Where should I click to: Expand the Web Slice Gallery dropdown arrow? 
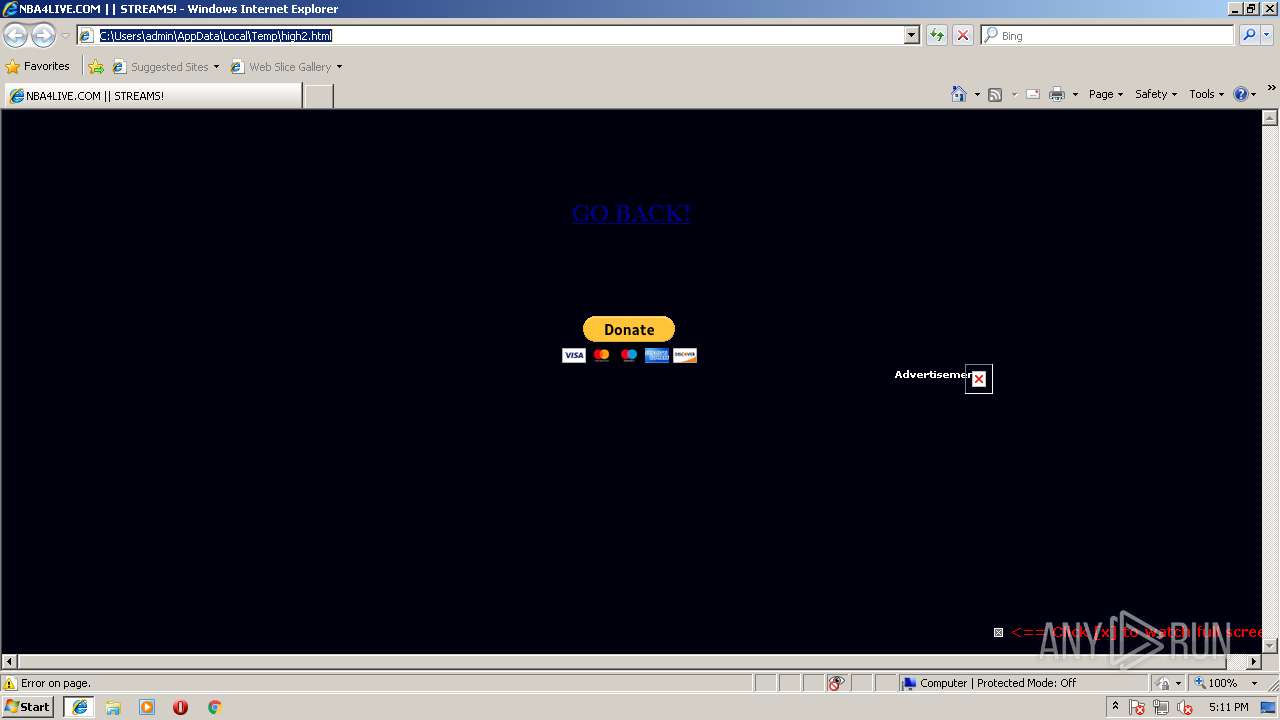coord(339,67)
